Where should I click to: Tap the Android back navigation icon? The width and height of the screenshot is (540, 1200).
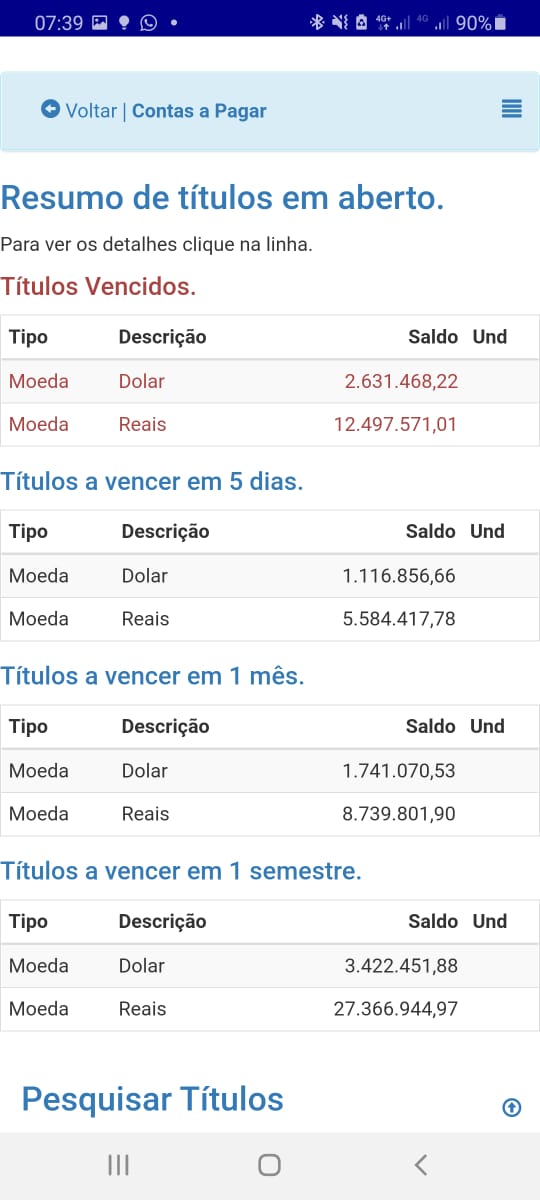pyautogui.click(x=421, y=1164)
